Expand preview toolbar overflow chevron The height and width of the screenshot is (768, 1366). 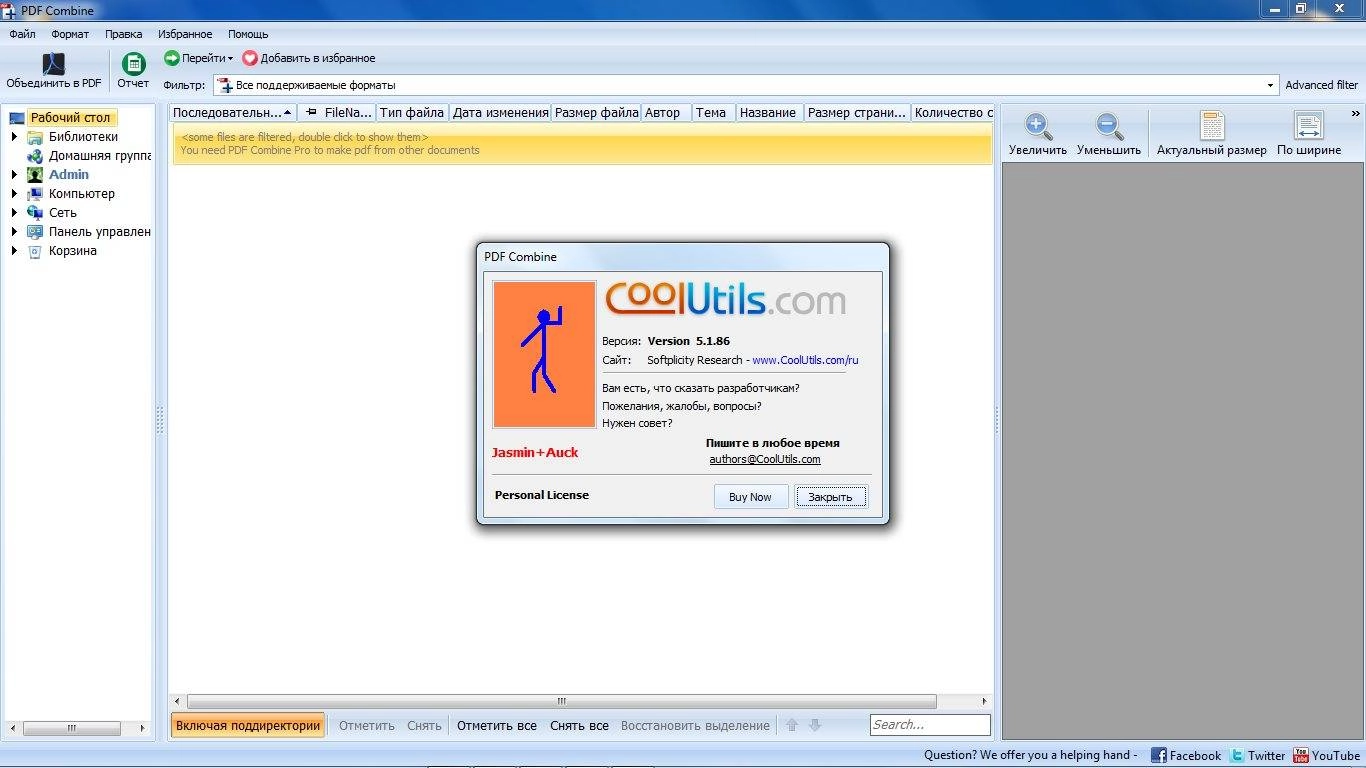click(1356, 113)
